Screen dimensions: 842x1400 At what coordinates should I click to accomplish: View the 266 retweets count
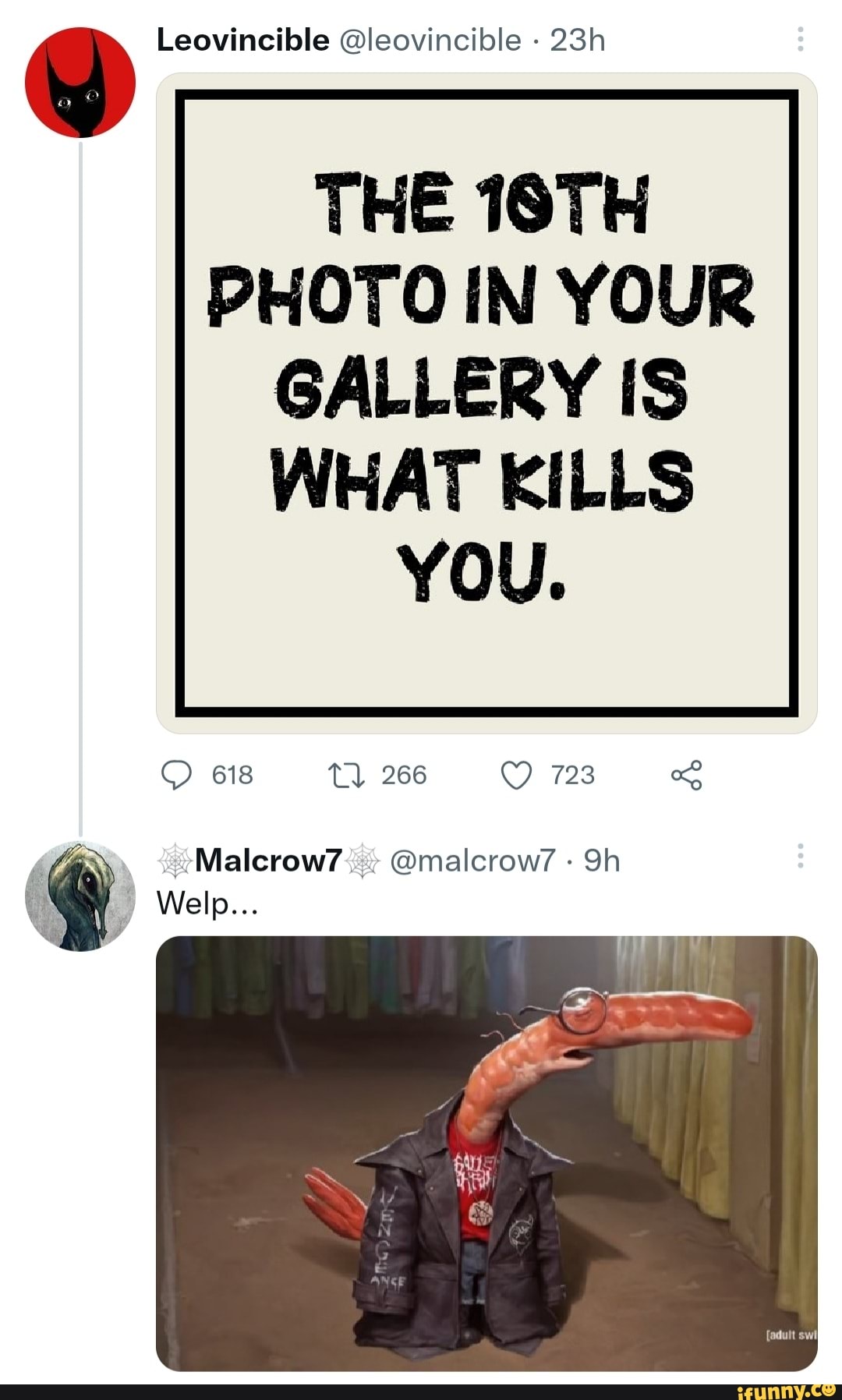tap(404, 776)
